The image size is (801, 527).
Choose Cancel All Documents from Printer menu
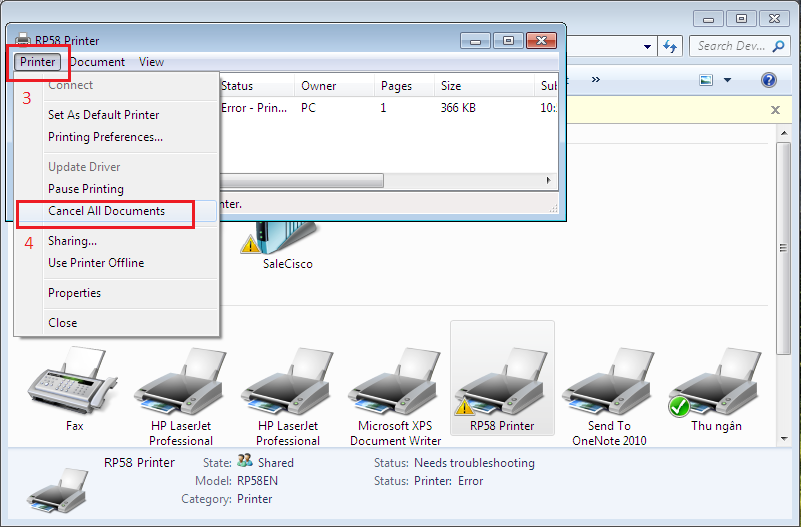tap(106, 211)
